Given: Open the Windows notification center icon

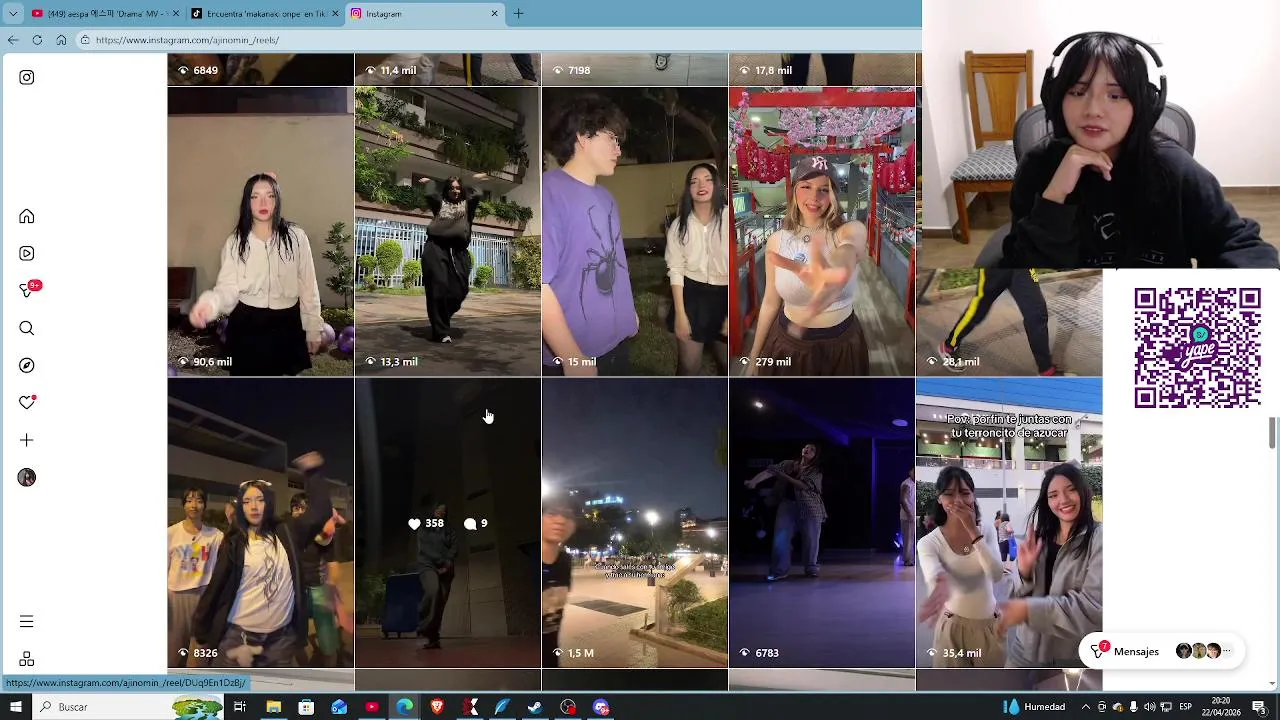Looking at the screenshot, I should pyautogui.click(x=1259, y=707).
